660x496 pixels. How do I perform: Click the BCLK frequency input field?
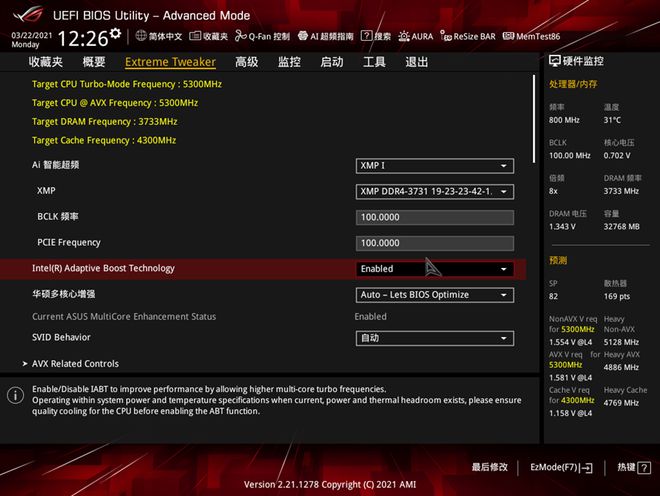434,217
